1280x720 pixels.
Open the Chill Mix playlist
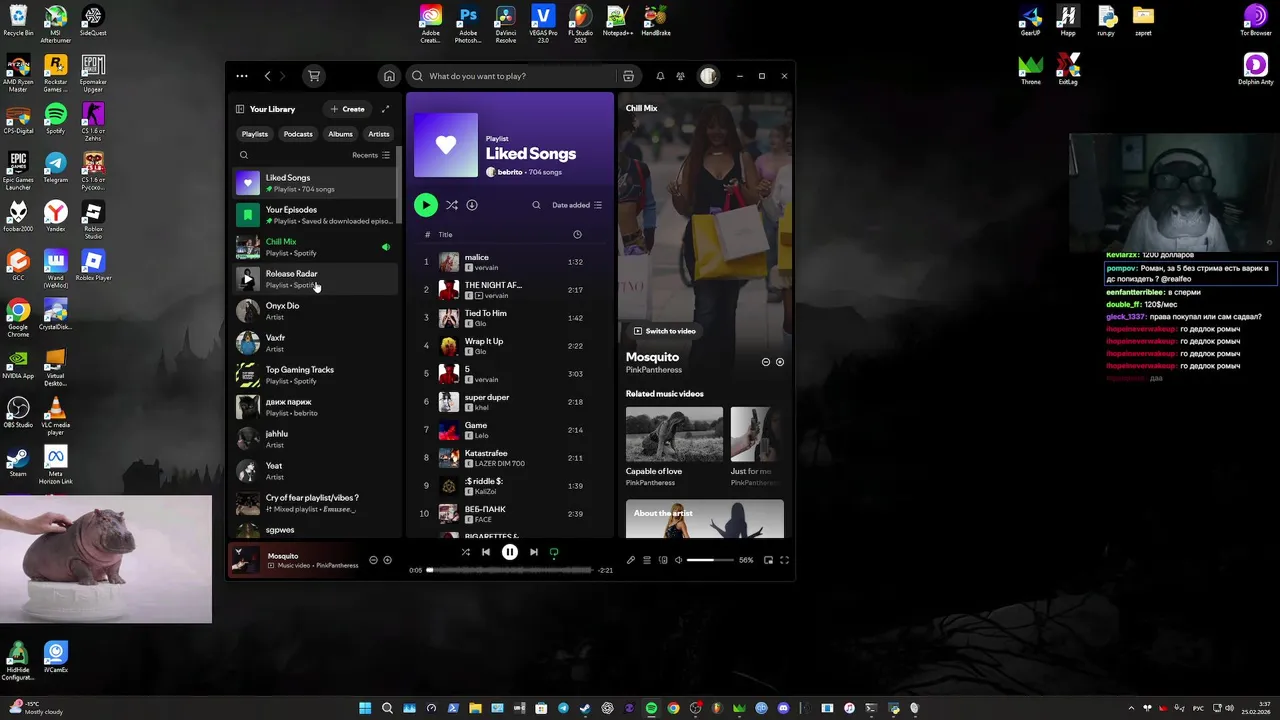tap(315, 247)
